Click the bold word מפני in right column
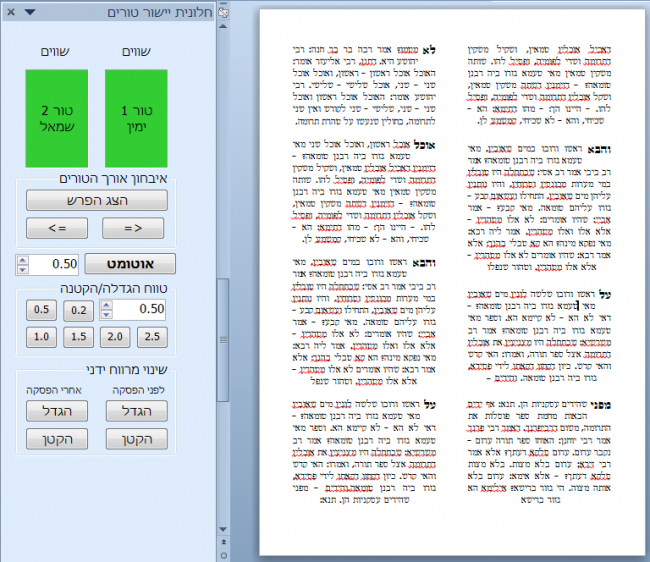The height and width of the screenshot is (562, 650). [x=601, y=405]
